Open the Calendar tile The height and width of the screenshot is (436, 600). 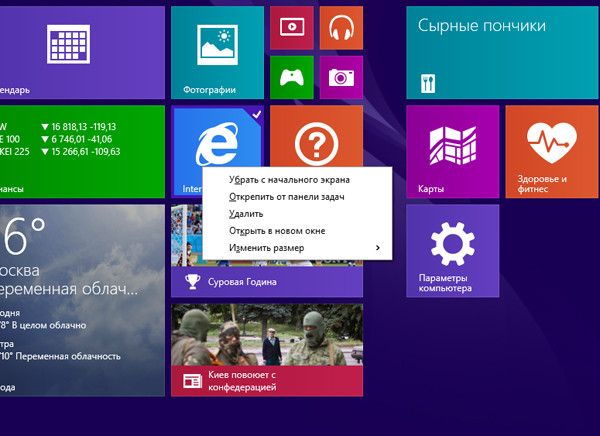coord(82,52)
